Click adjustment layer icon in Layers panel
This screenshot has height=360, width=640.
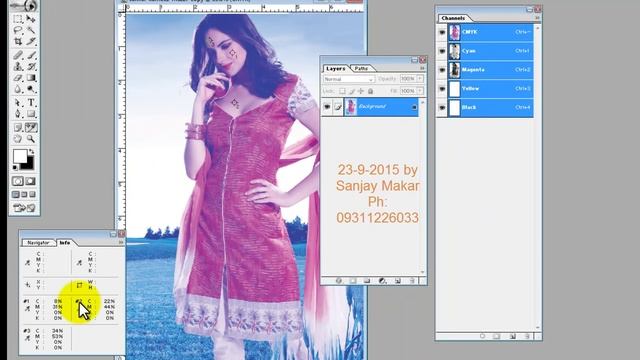pyautogui.click(x=382, y=281)
